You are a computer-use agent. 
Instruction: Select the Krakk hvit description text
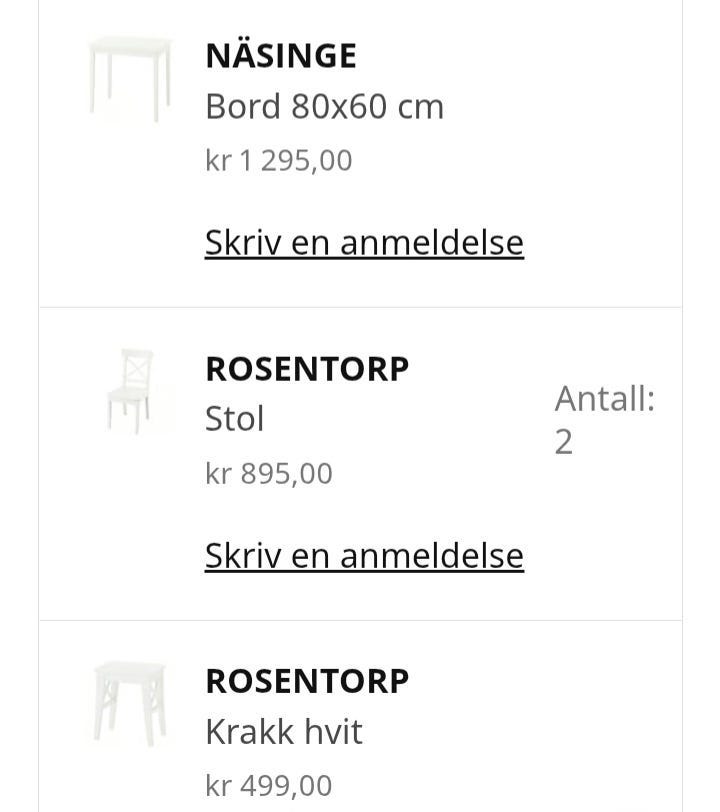point(284,731)
